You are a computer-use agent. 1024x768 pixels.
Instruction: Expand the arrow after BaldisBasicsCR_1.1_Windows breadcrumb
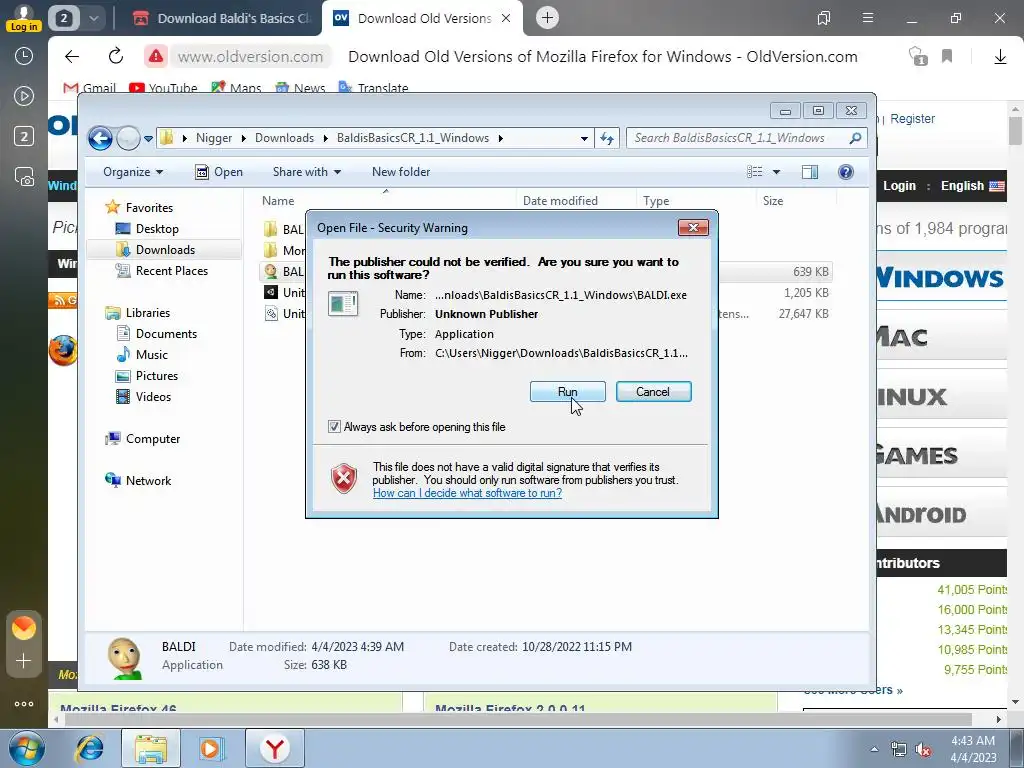pos(501,138)
